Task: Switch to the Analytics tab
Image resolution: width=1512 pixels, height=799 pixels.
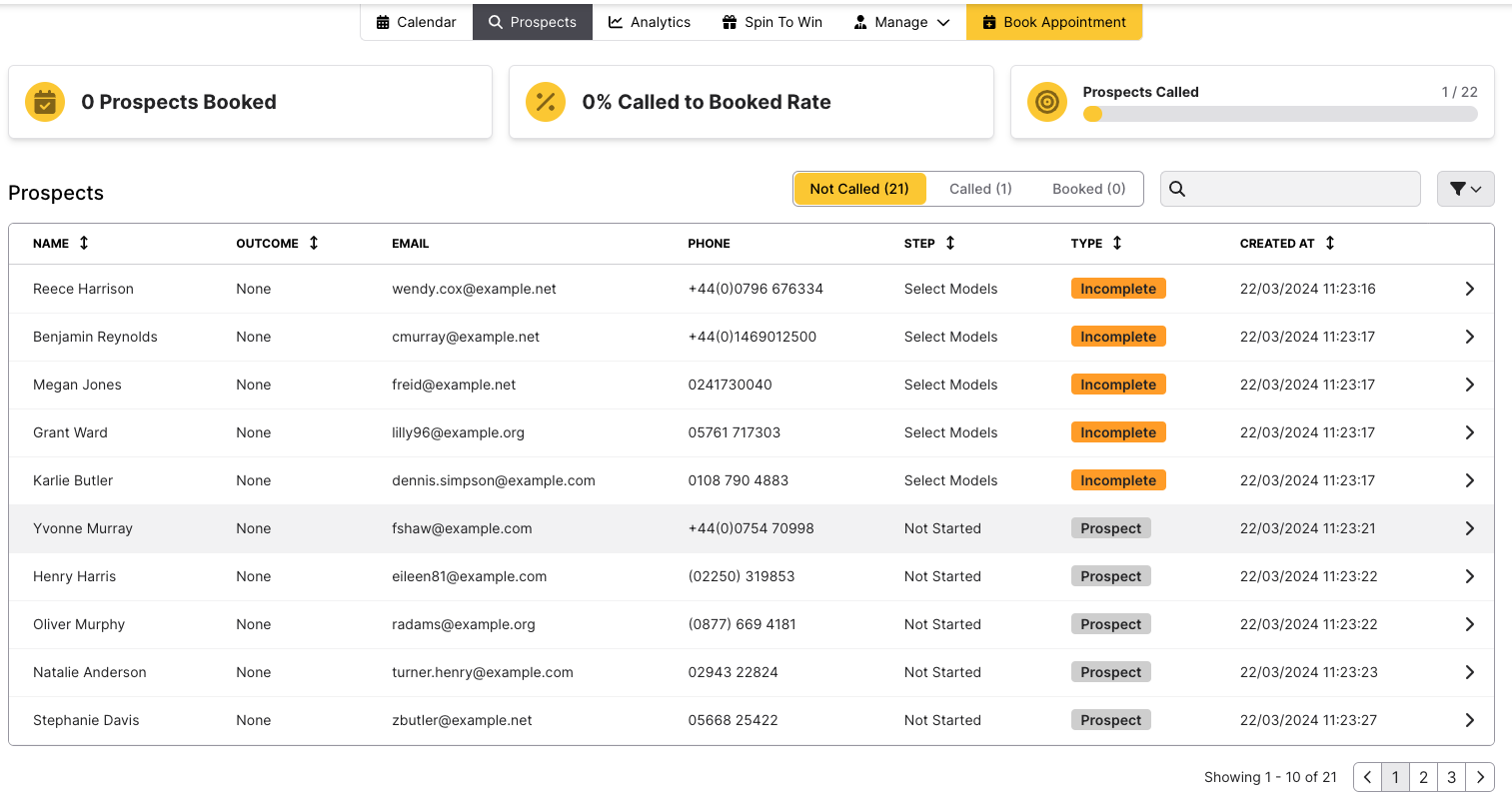Action: tap(650, 22)
